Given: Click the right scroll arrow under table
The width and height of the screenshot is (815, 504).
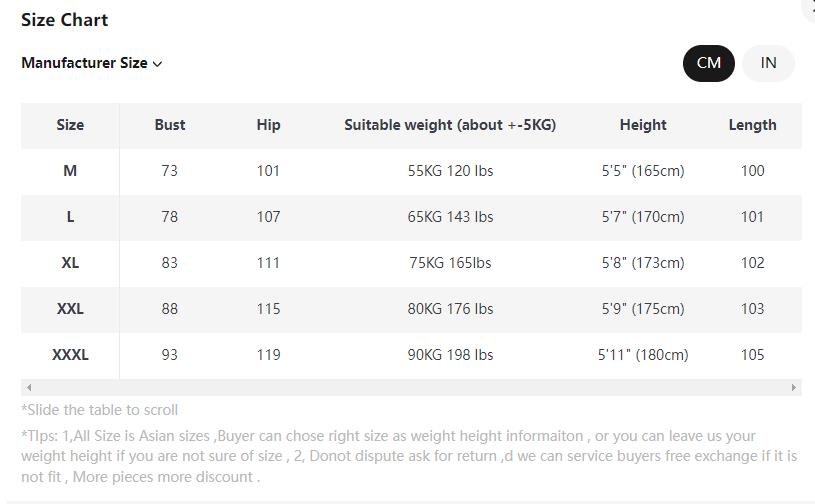Looking at the screenshot, I should click(x=794, y=387).
